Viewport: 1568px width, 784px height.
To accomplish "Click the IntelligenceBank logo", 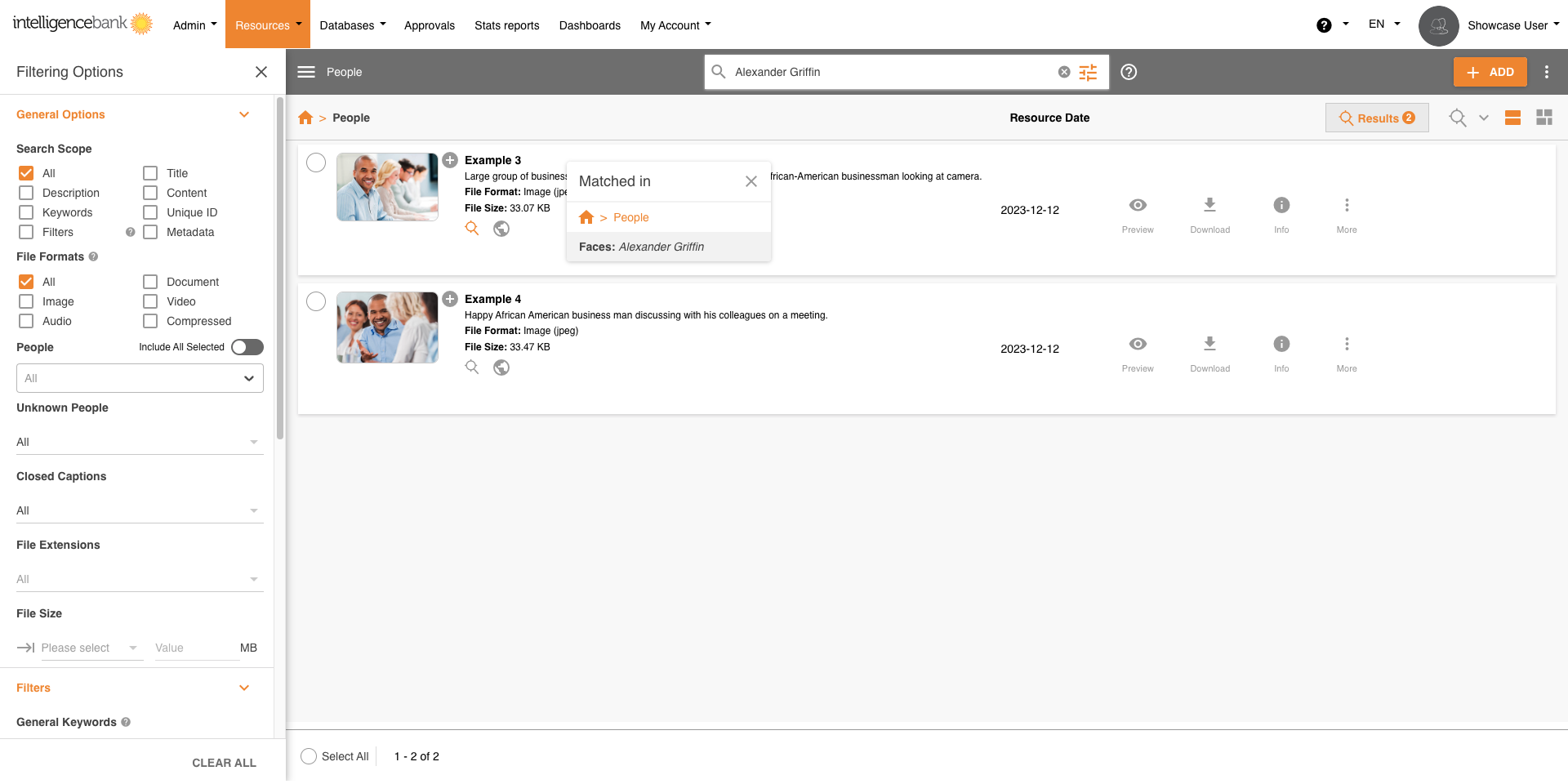I will pyautogui.click(x=82, y=24).
